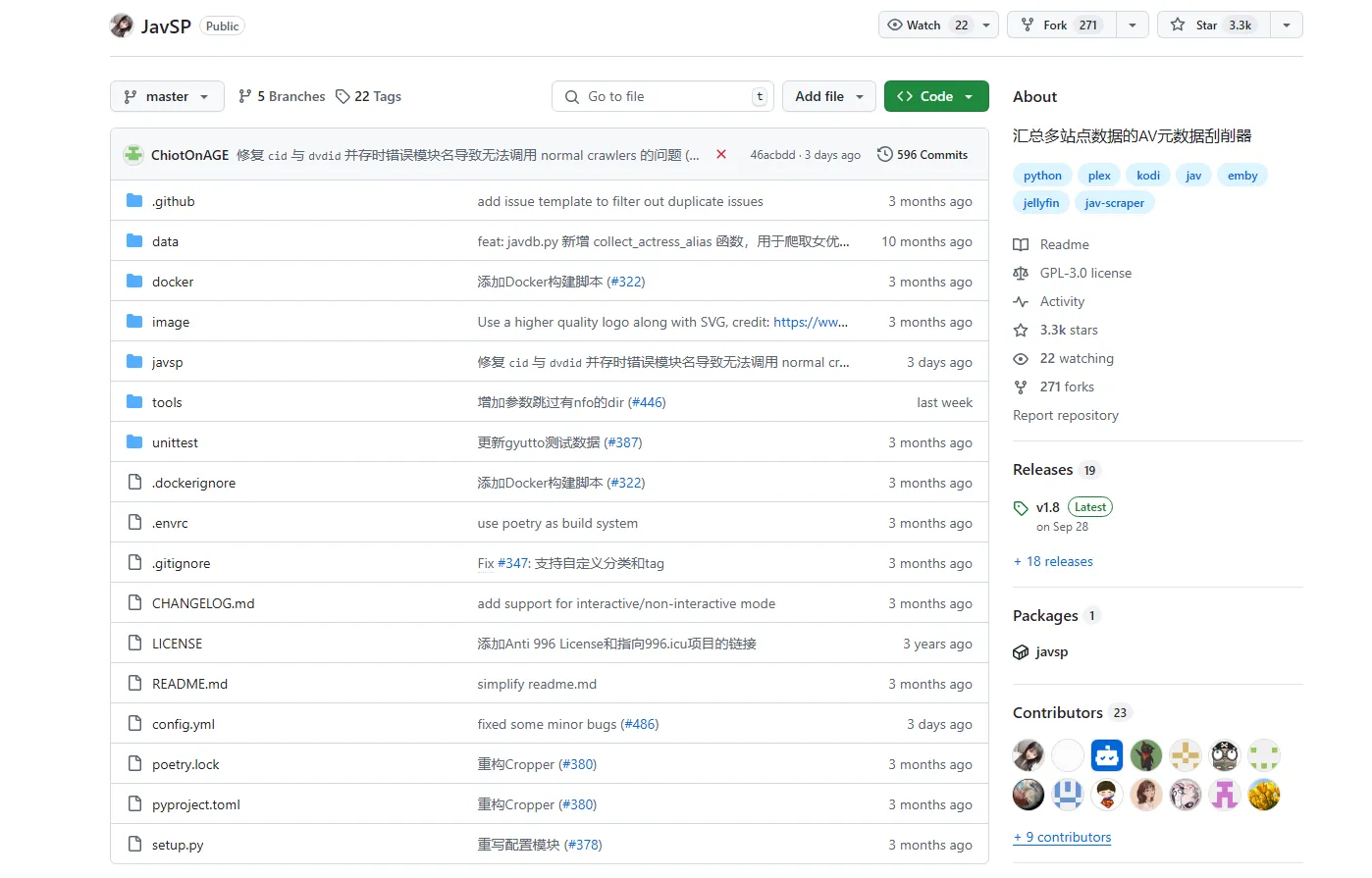
Task: Click the GPL-3.0 license scale icon
Action: pyautogui.click(x=1021, y=274)
